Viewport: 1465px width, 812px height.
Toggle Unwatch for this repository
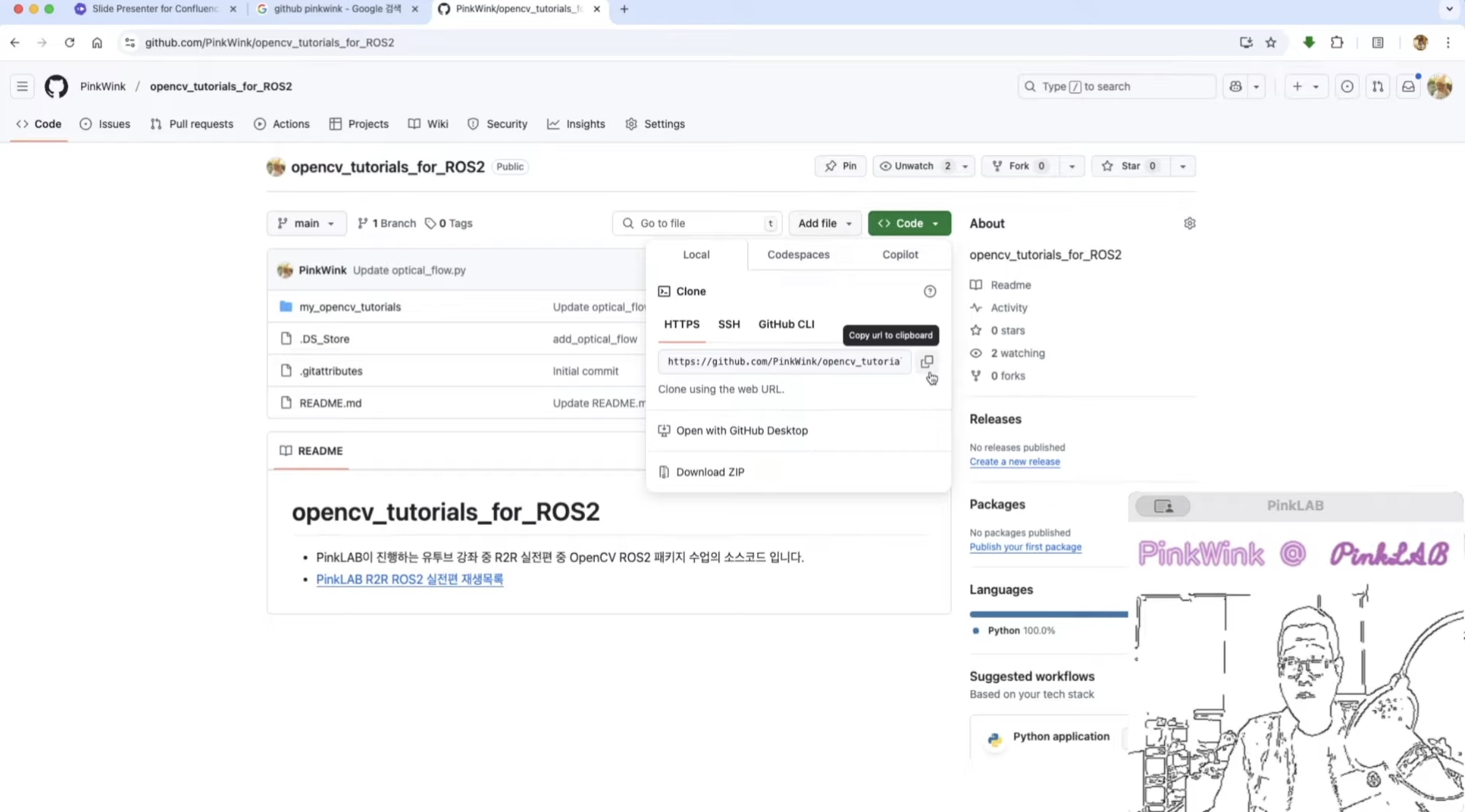point(913,166)
